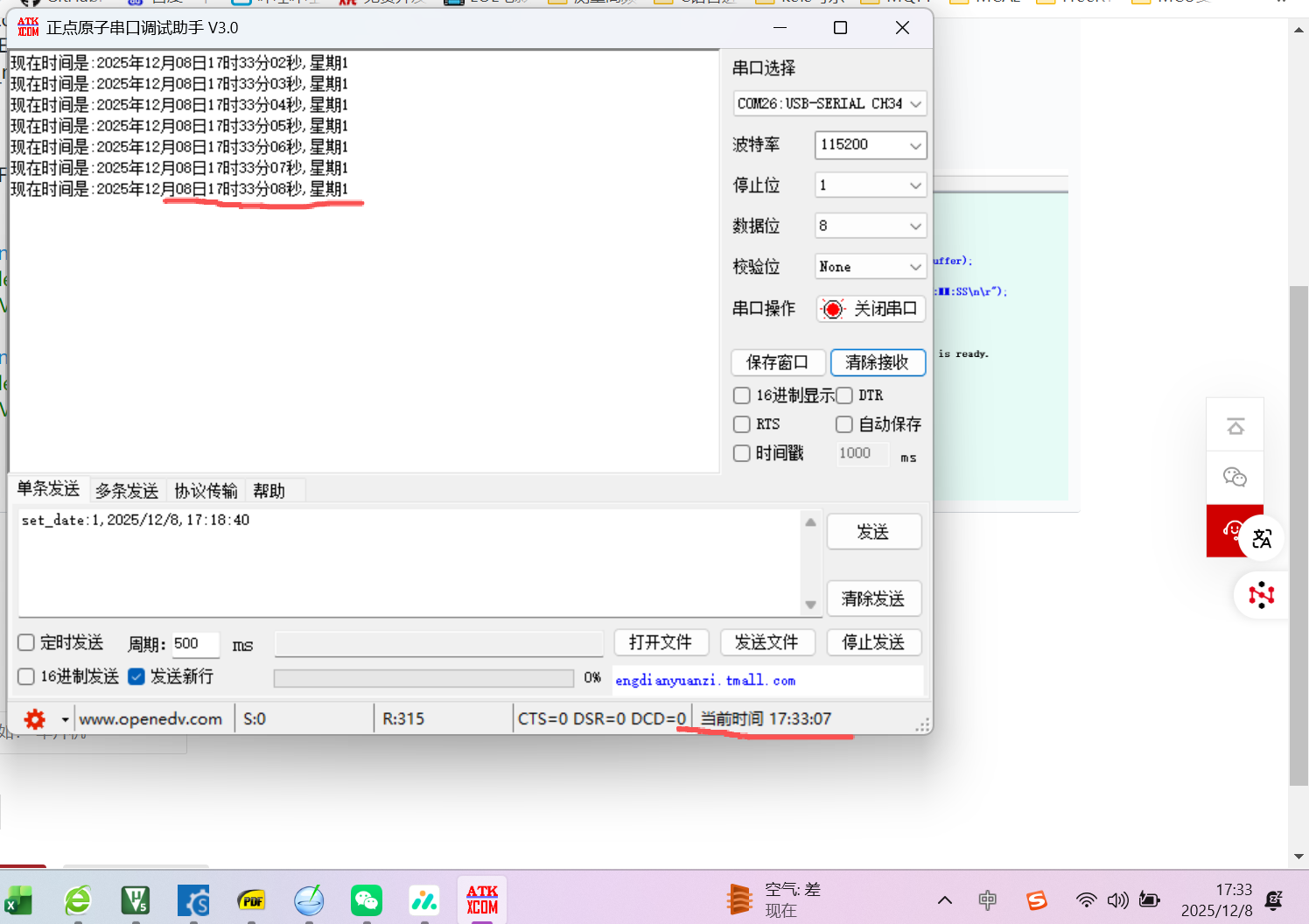
Task: Open the 校验位 None dropdown
Action: coord(871,266)
